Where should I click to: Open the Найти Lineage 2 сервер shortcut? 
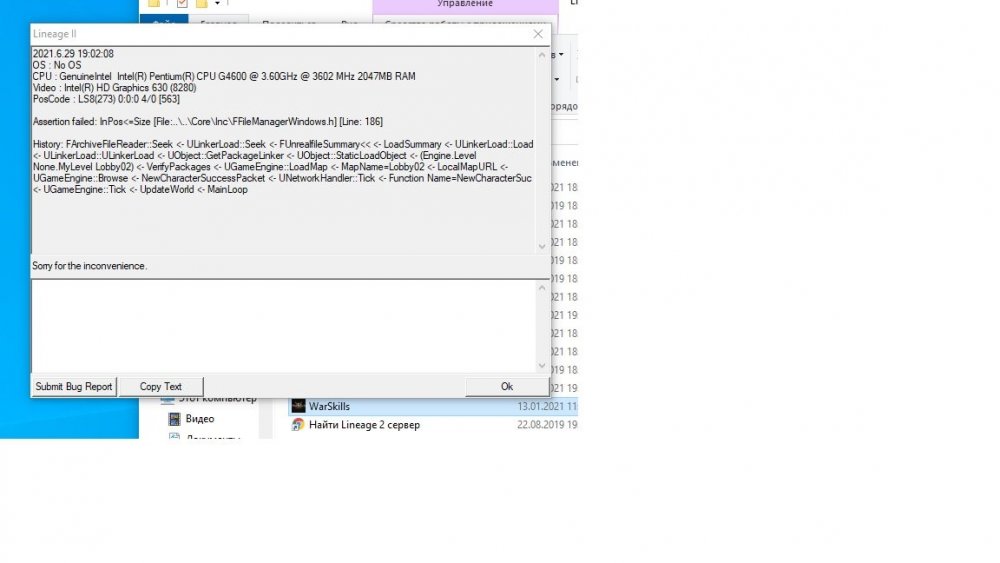point(364,425)
